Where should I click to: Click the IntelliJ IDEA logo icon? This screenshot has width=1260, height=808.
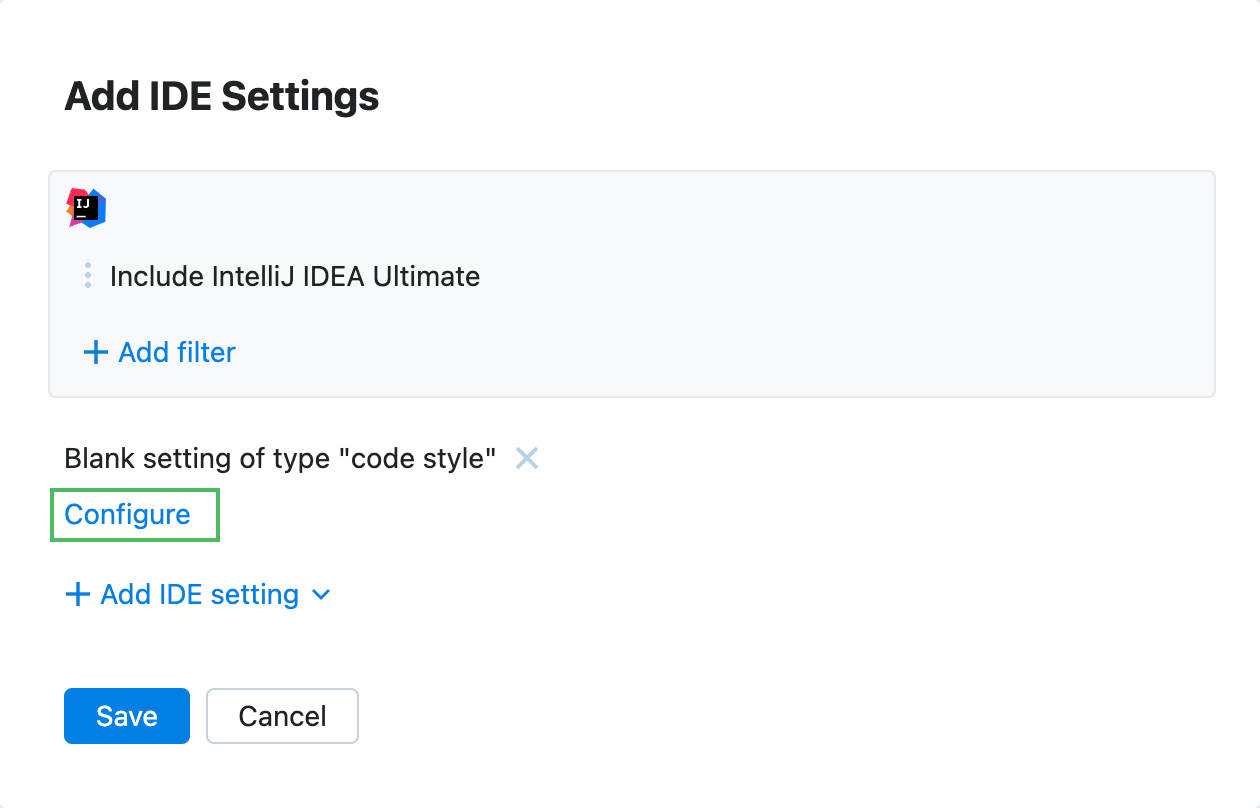[86, 207]
